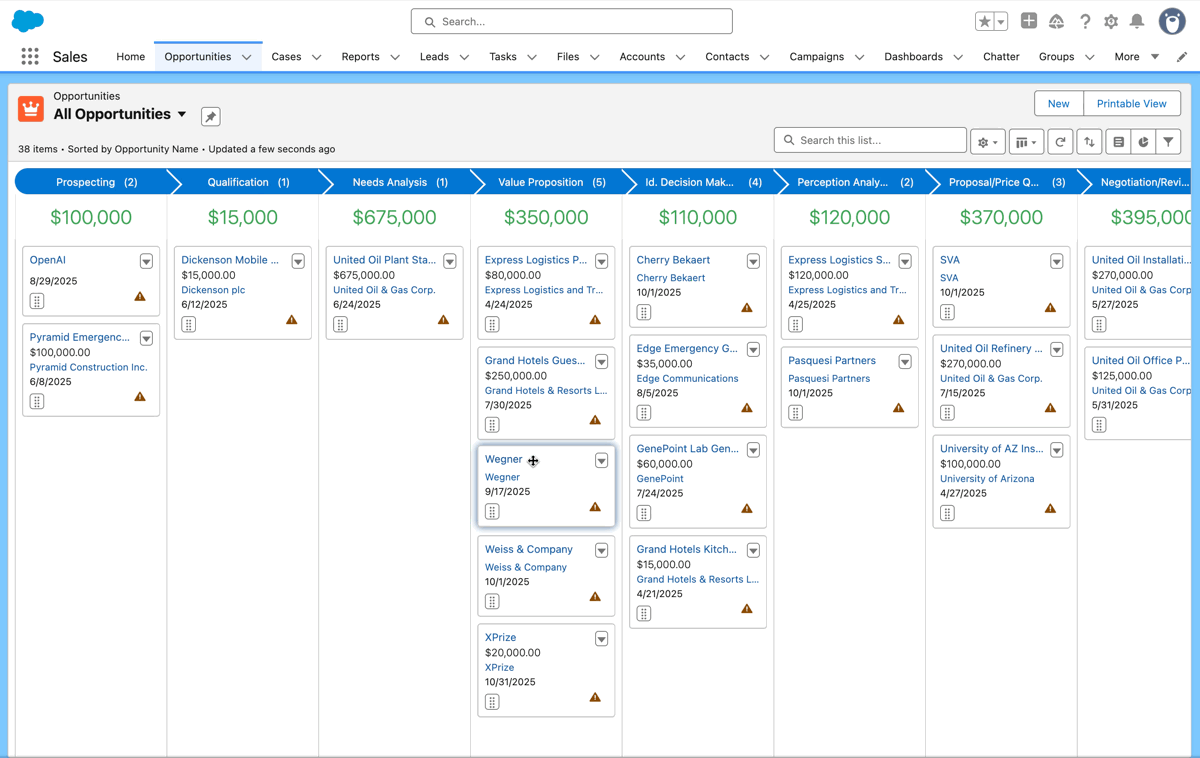Open the University of Arizona account link
Screen dimensions: 1200x758
[987, 478]
